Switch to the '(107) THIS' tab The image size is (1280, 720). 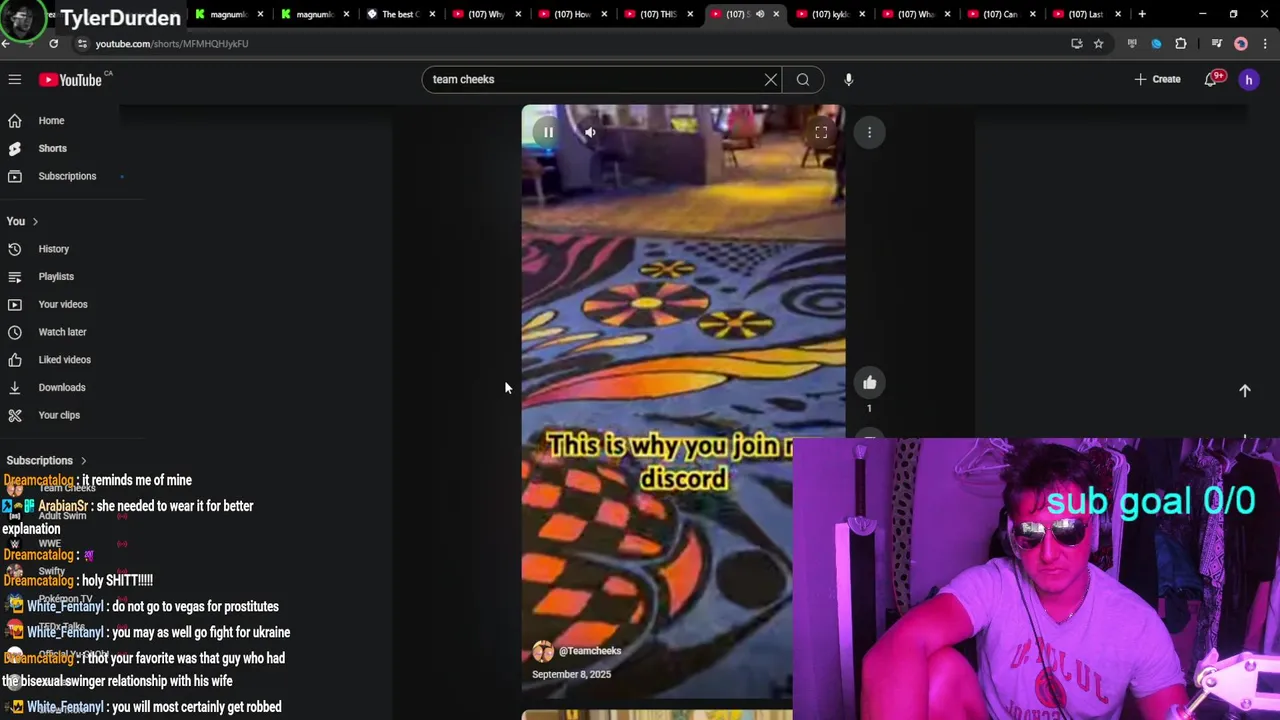pyautogui.click(x=657, y=14)
